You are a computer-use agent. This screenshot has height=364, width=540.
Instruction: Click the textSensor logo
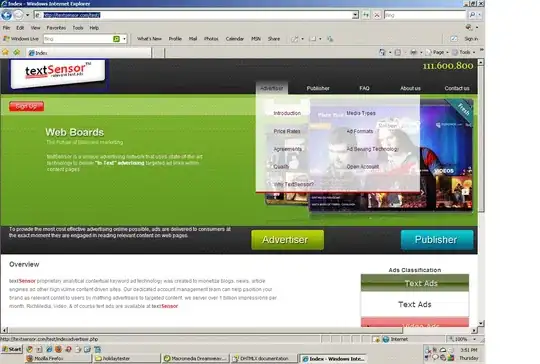[58, 73]
